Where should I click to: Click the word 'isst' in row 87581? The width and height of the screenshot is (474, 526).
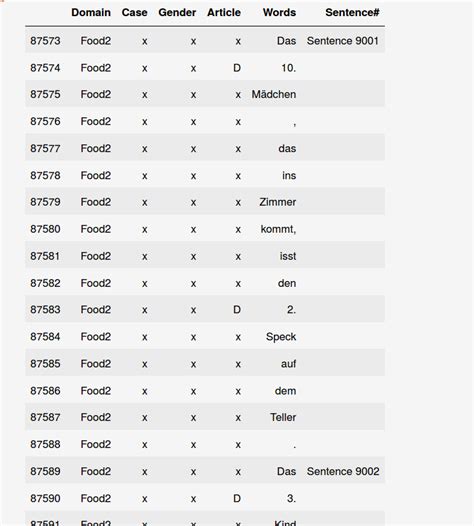(x=288, y=256)
